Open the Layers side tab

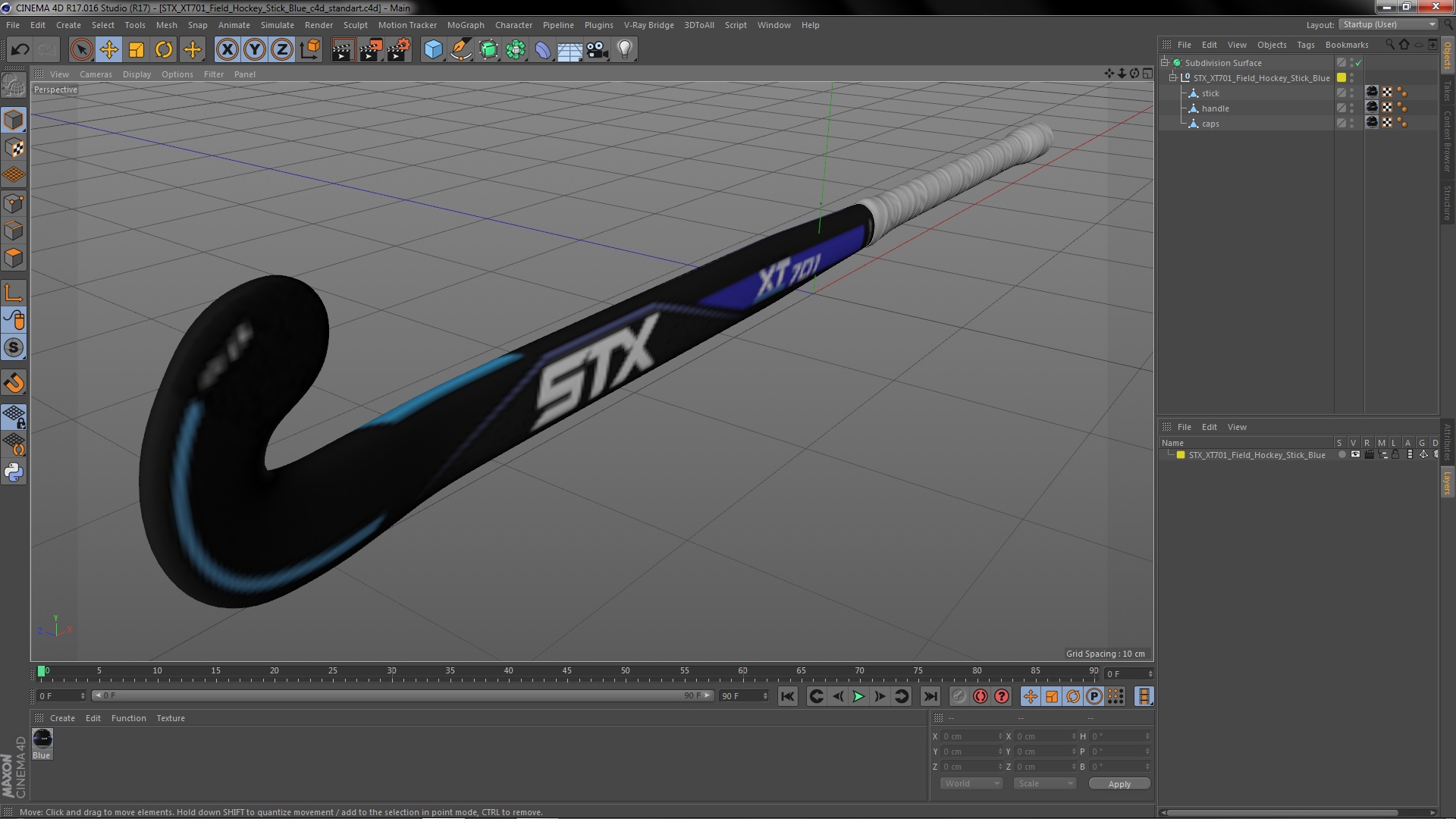click(x=1447, y=483)
